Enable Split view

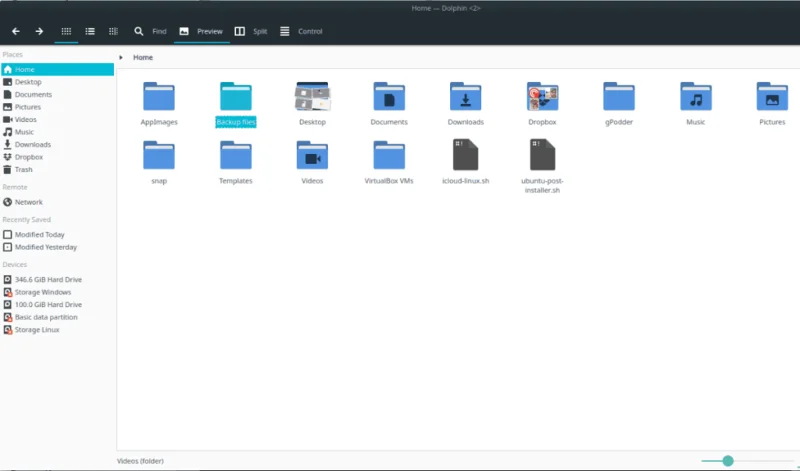coord(251,31)
